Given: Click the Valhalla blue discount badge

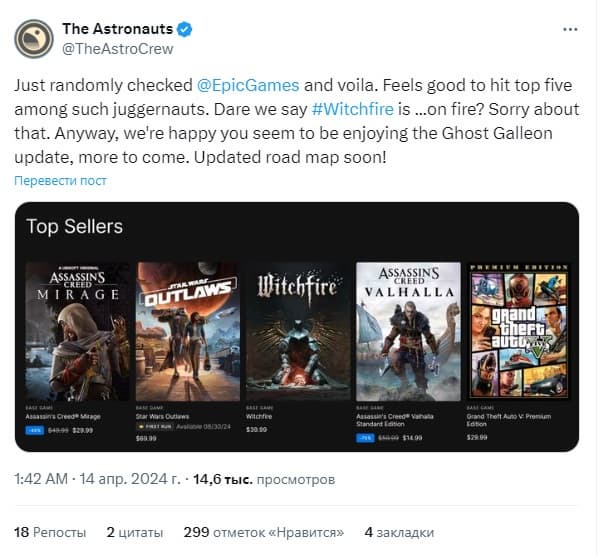Looking at the screenshot, I should pos(365,438).
